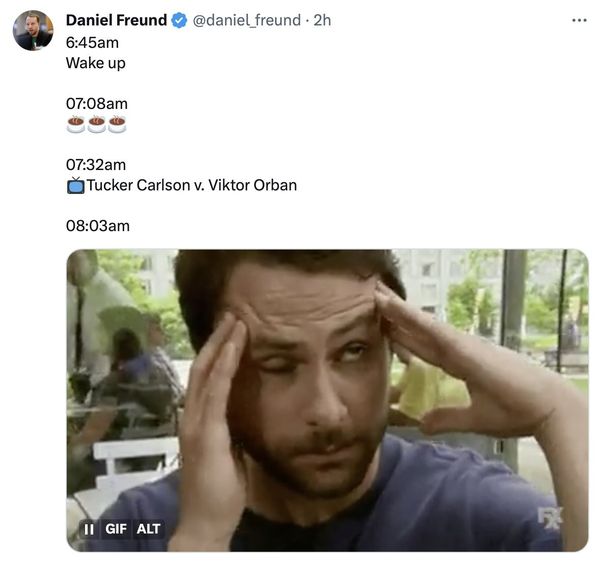Click the 08:03am time text

coord(97,226)
